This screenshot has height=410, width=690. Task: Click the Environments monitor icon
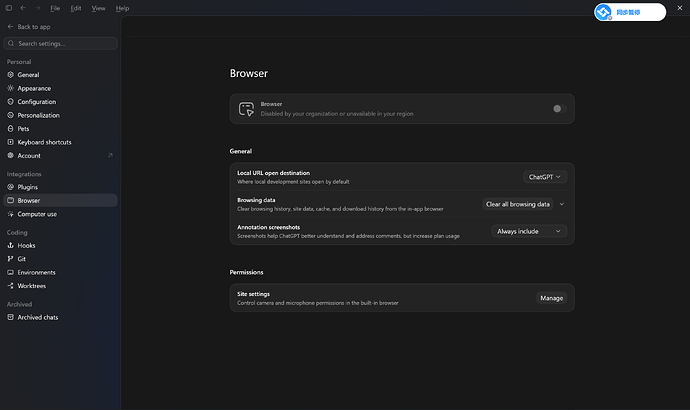pos(11,272)
